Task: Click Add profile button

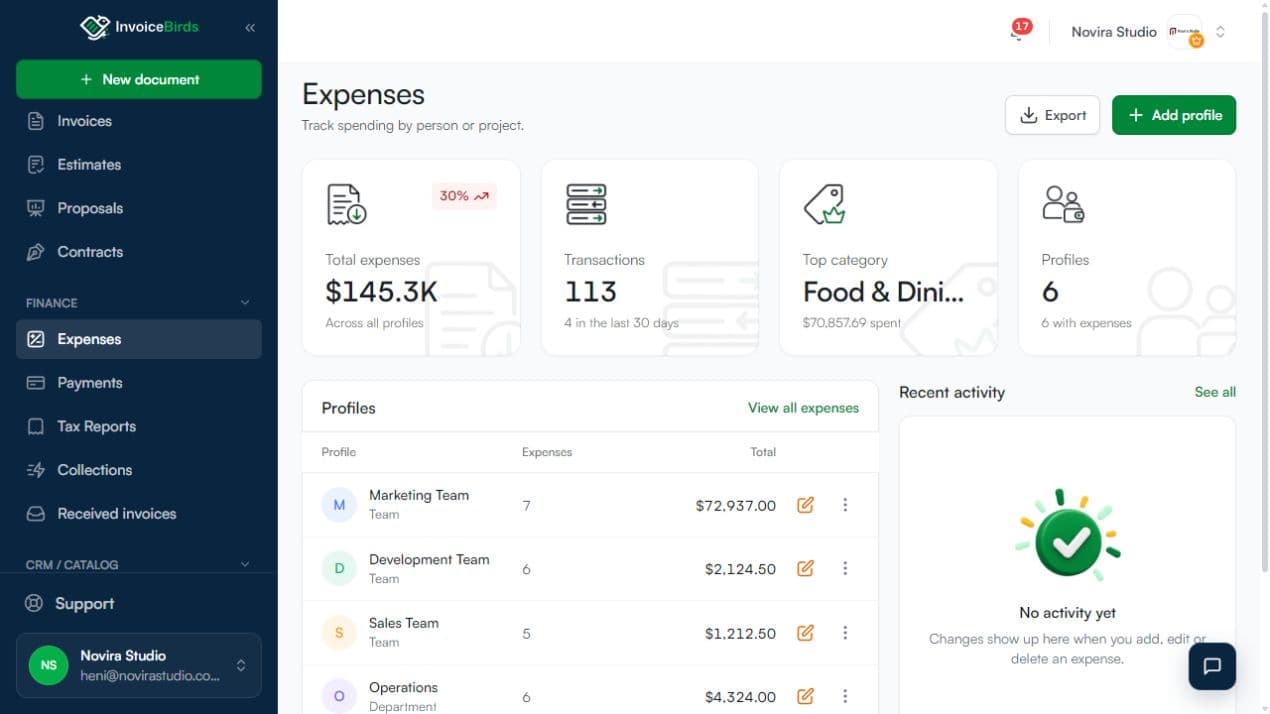Action: coord(1174,115)
